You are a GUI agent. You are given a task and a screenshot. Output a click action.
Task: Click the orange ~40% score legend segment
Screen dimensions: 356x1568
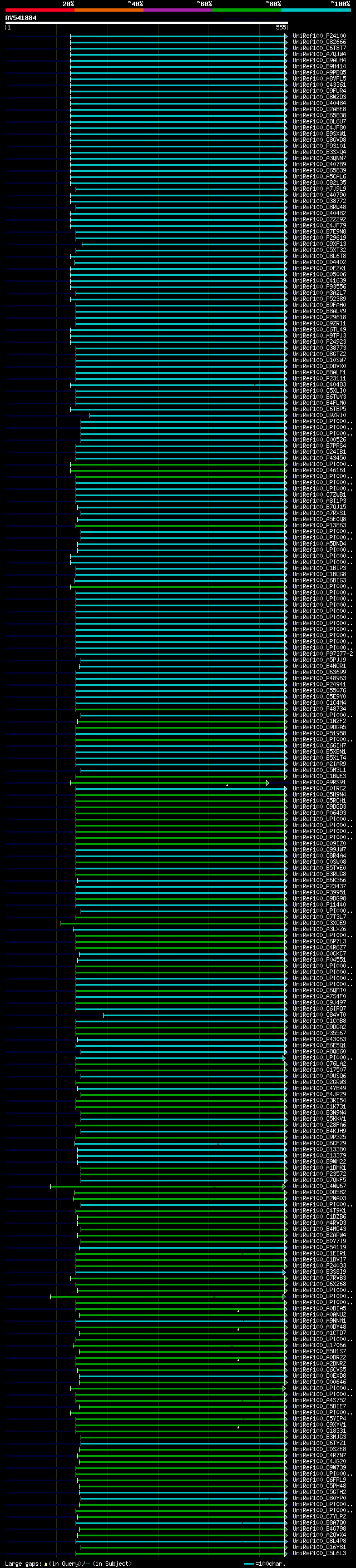[109, 10]
